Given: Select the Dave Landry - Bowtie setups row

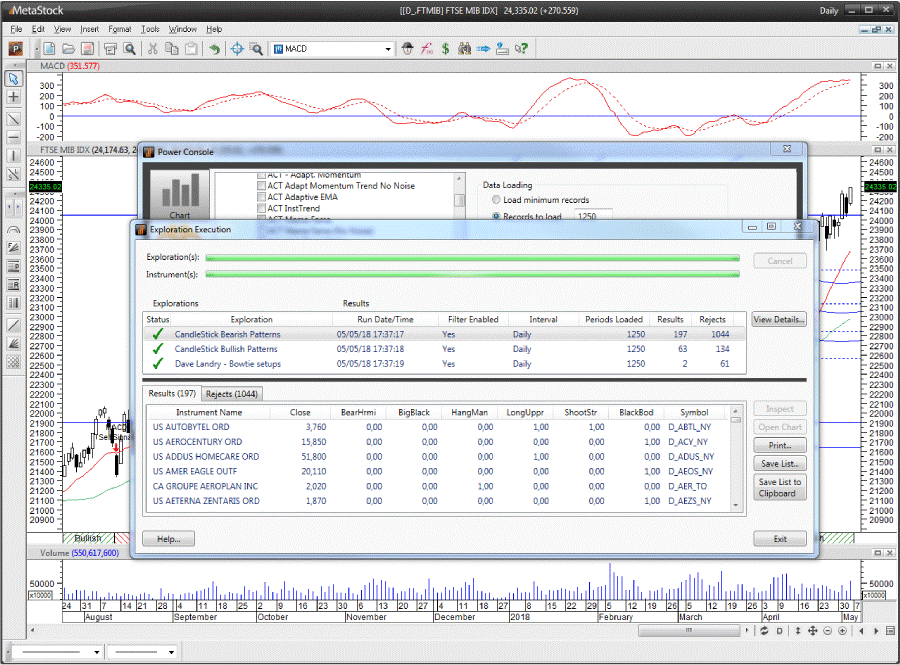Looking at the screenshot, I should click(444, 364).
